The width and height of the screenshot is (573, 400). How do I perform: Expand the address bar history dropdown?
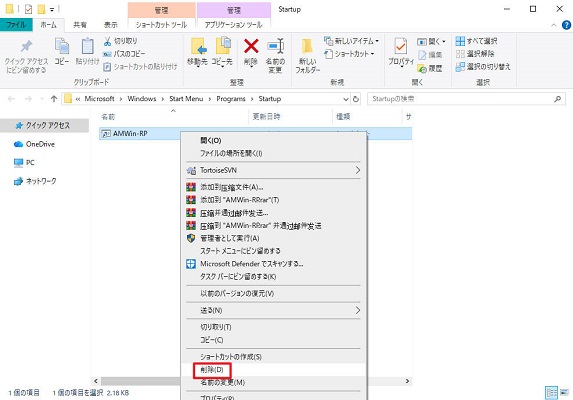point(345,99)
